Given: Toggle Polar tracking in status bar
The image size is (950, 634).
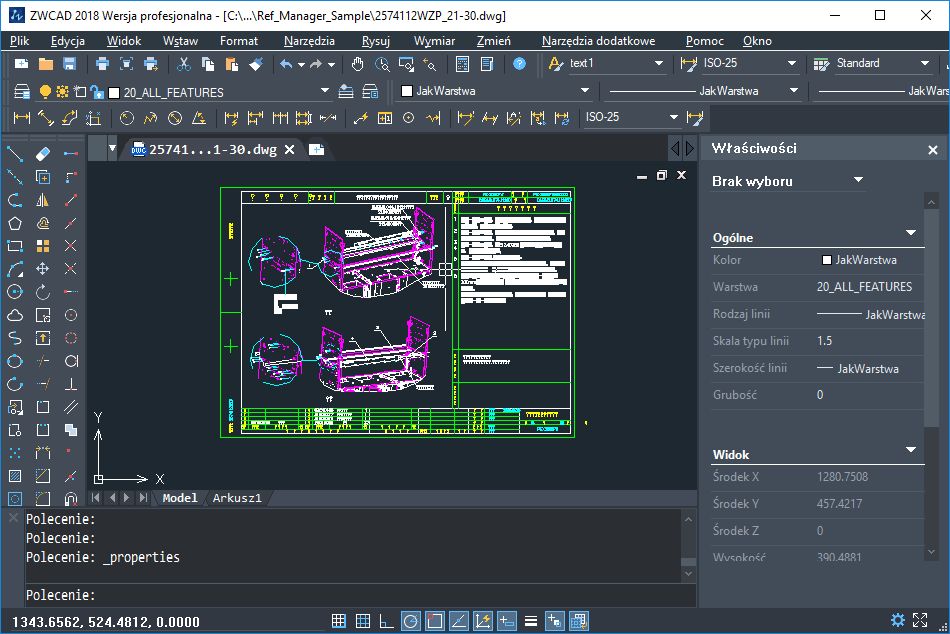Looking at the screenshot, I should pyautogui.click(x=411, y=621).
